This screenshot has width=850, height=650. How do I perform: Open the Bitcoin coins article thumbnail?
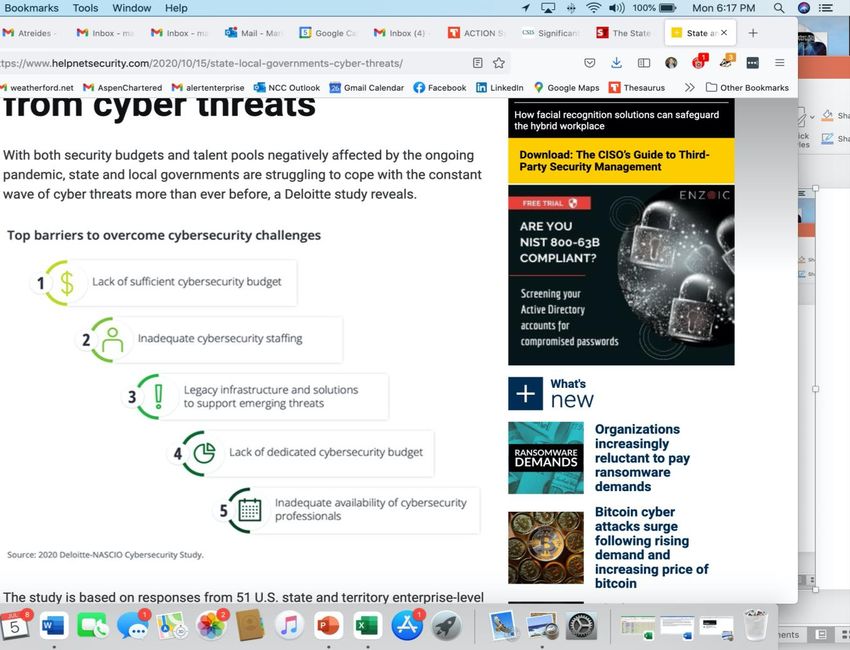click(x=546, y=548)
